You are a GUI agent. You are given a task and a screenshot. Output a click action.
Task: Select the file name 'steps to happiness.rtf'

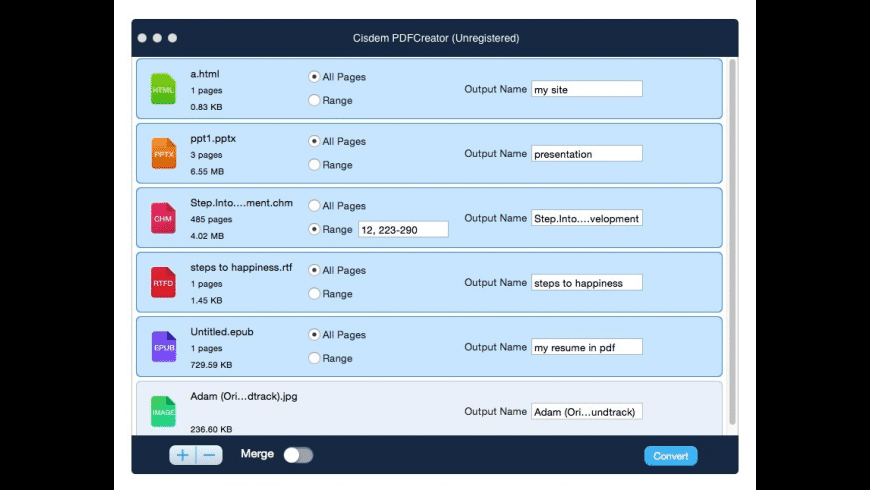[241, 267]
